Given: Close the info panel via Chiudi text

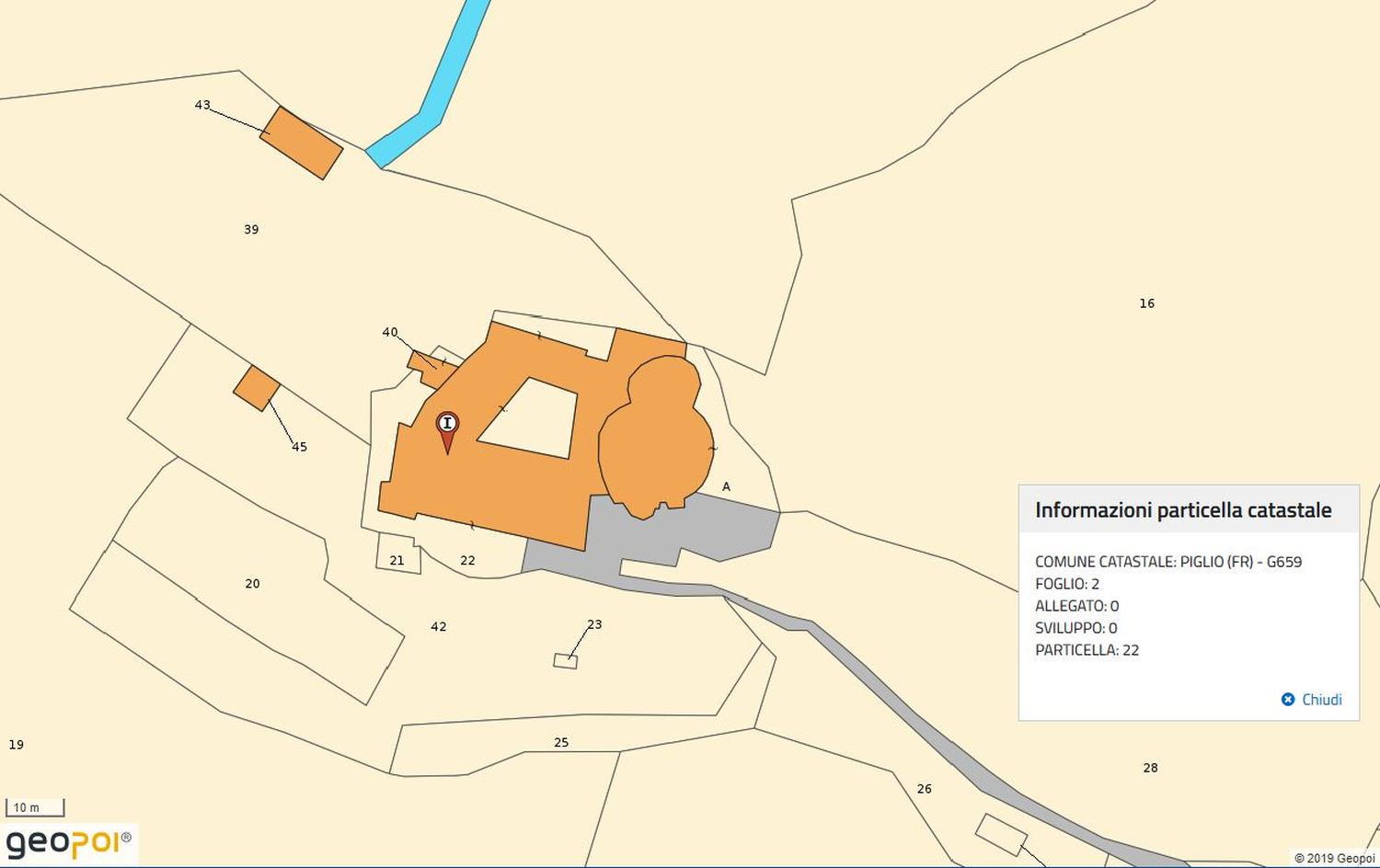Looking at the screenshot, I should [x=1321, y=700].
